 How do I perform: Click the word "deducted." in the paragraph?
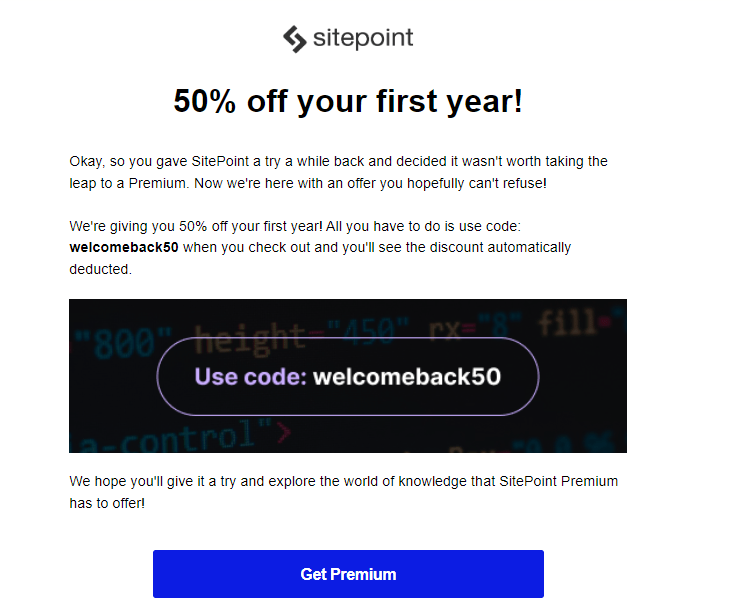coord(101,269)
